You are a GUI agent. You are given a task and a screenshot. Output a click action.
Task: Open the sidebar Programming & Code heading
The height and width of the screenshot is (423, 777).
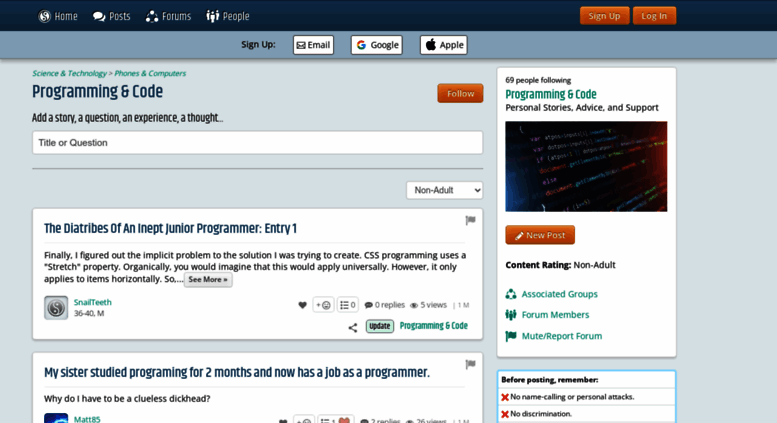click(551, 94)
